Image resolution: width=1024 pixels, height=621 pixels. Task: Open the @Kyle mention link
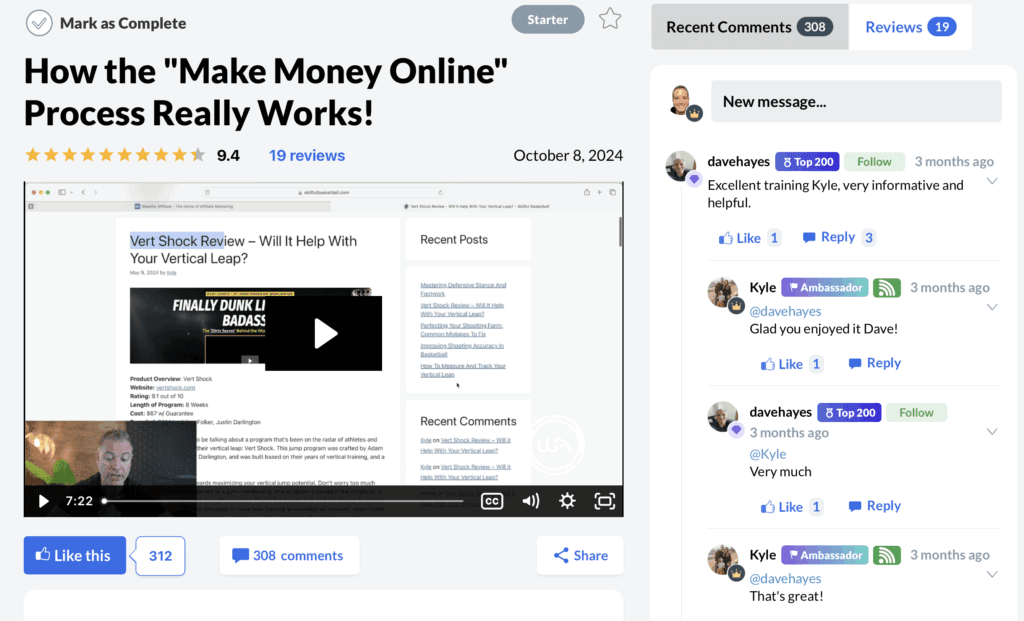click(x=767, y=454)
